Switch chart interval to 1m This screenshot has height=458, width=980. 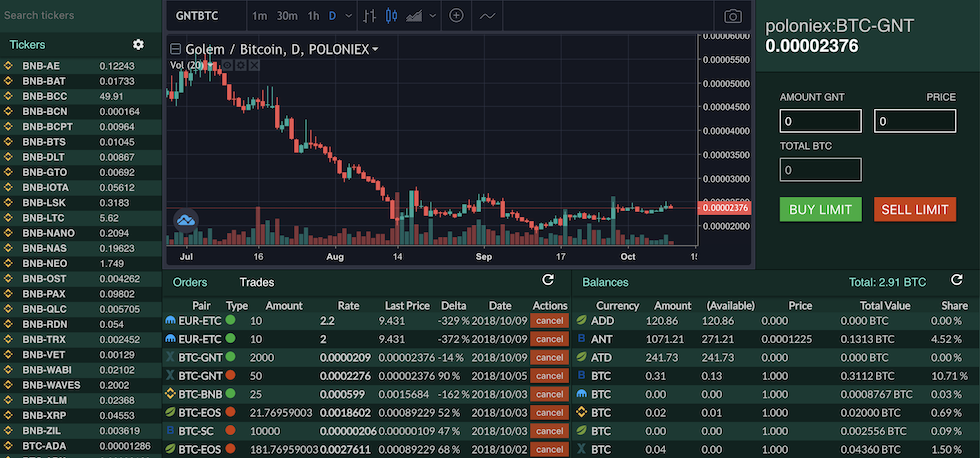(260, 16)
